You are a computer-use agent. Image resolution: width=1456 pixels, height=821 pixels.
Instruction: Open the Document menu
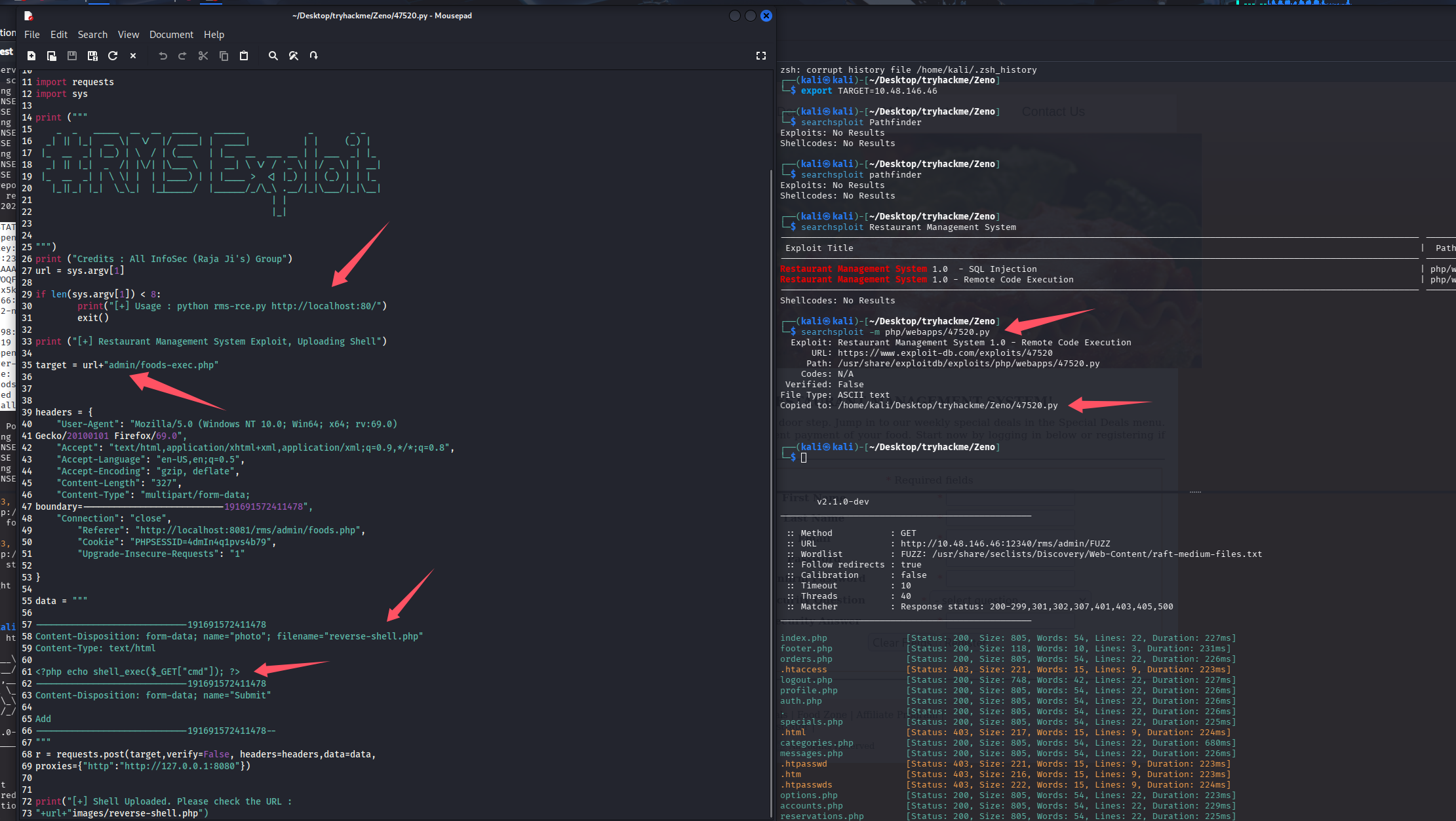(x=171, y=35)
